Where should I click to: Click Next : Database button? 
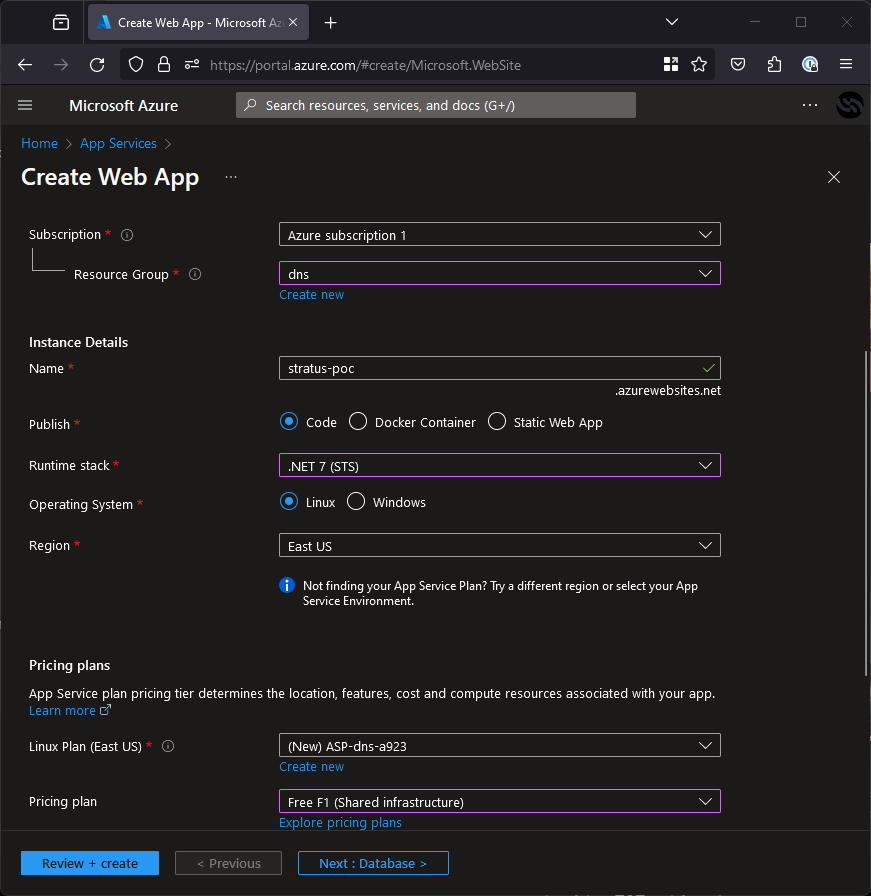(x=373, y=863)
